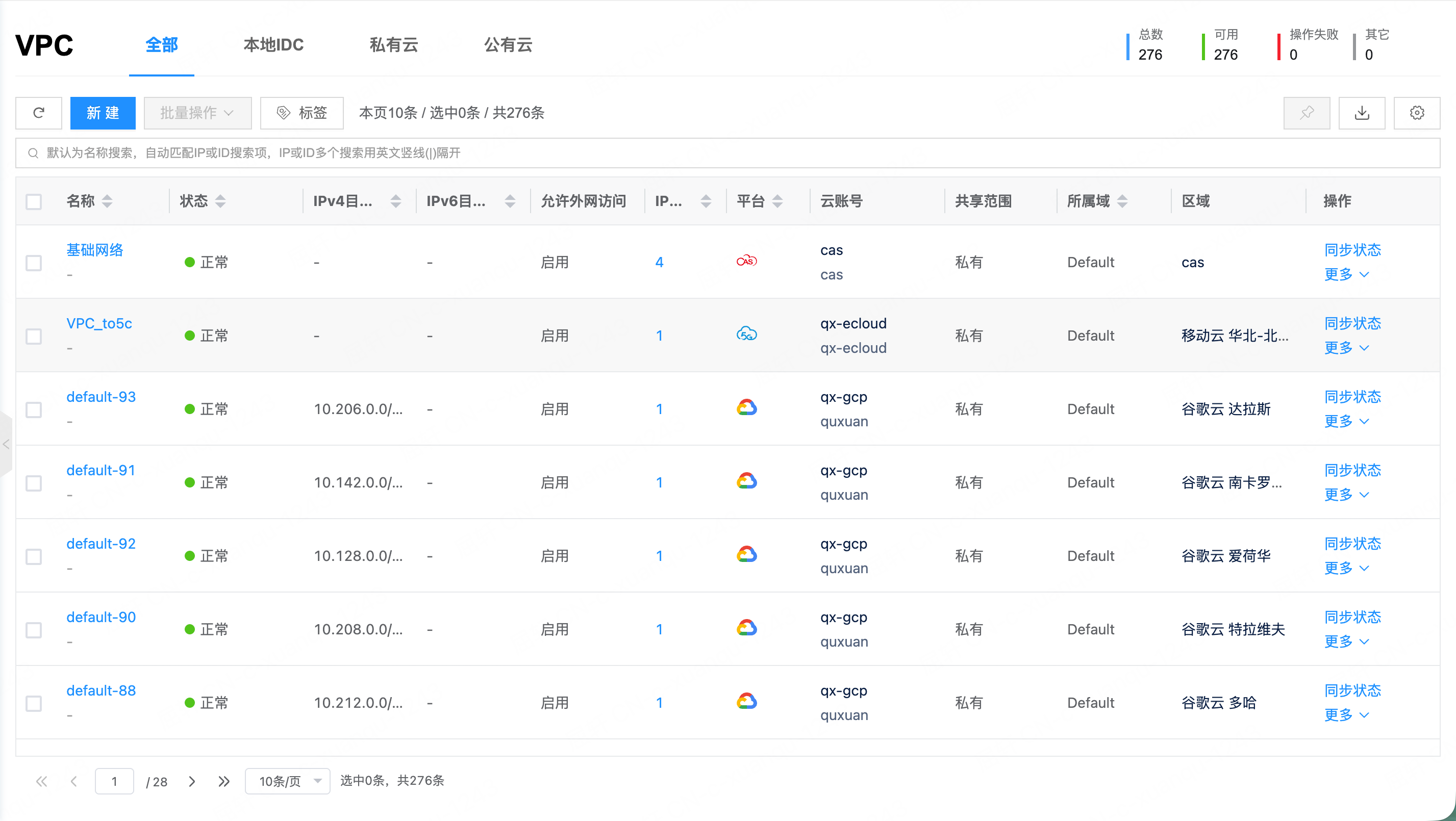Click 同步状态 for default-93 row
The height and width of the screenshot is (821, 1456).
(1352, 397)
